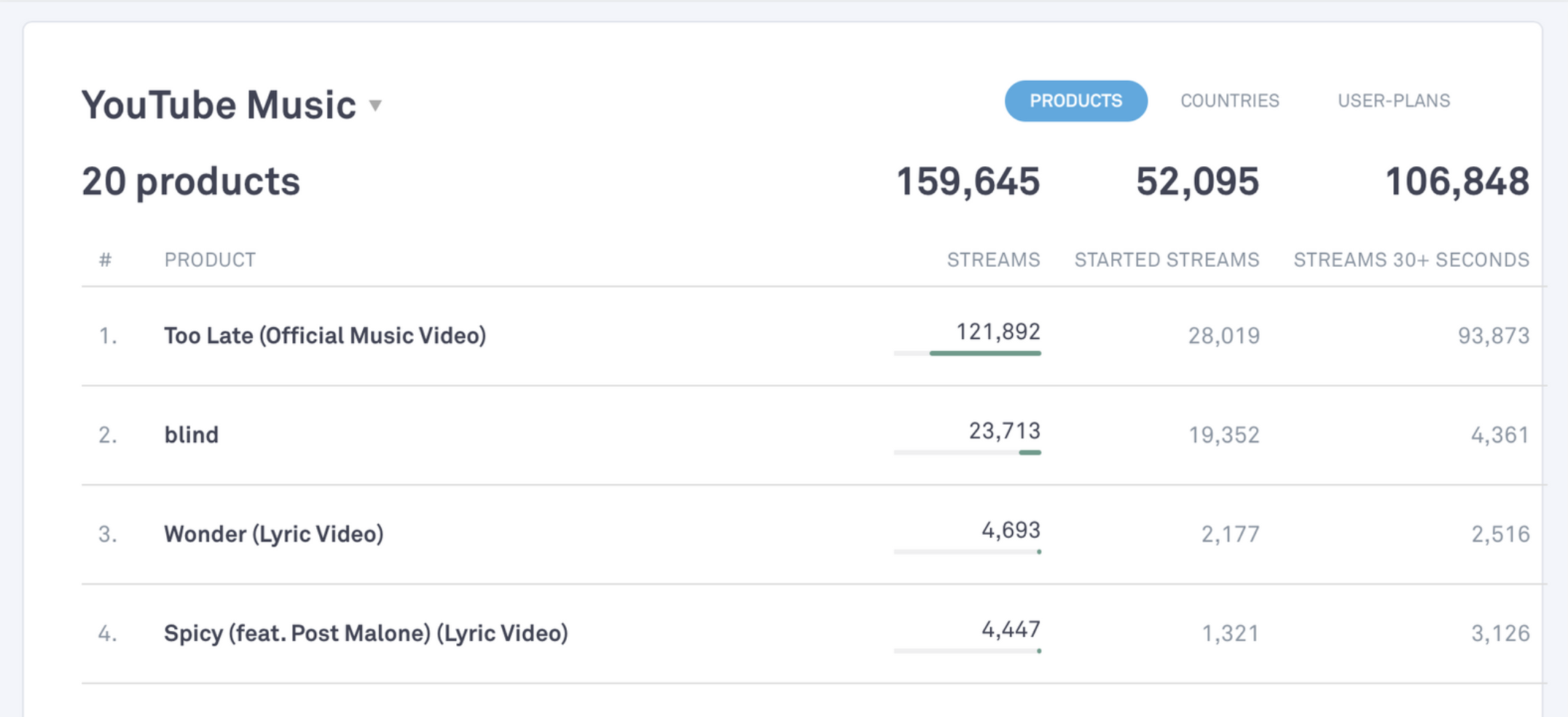Sort by Streams 30+ Seconds header
The width and height of the screenshot is (1568, 717).
pyautogui.click(x=1411, y=260)
